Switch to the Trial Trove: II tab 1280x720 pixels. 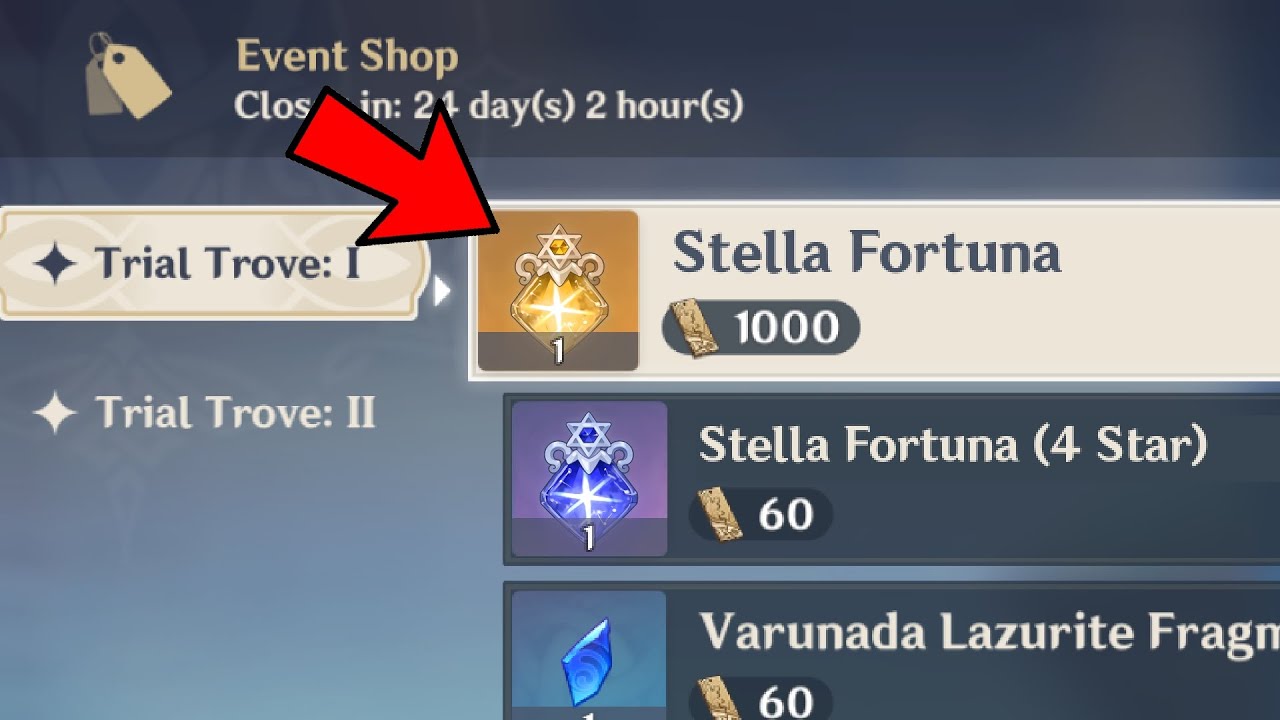[204, 412]
